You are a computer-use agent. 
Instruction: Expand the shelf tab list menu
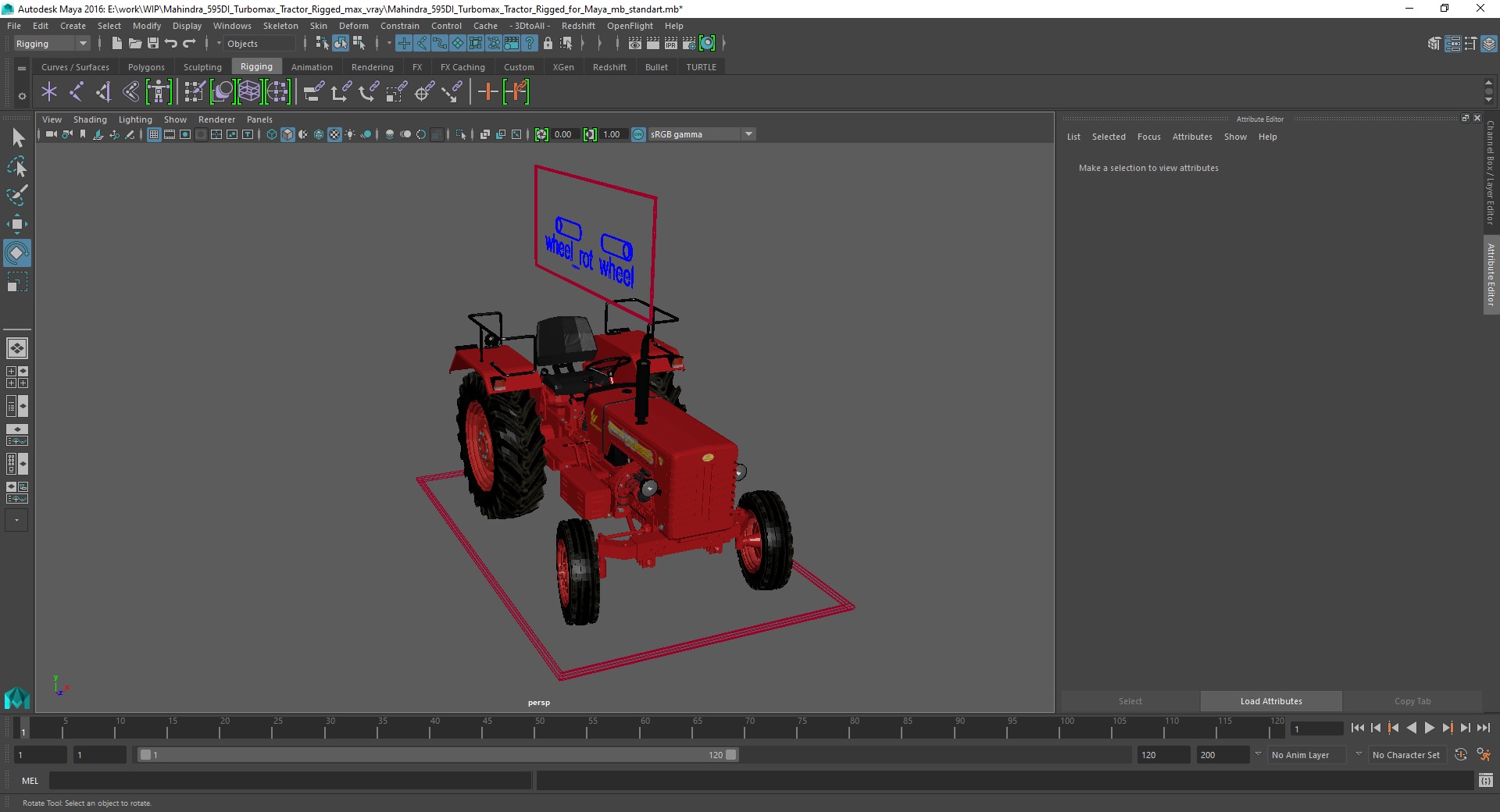pos(22,68)
